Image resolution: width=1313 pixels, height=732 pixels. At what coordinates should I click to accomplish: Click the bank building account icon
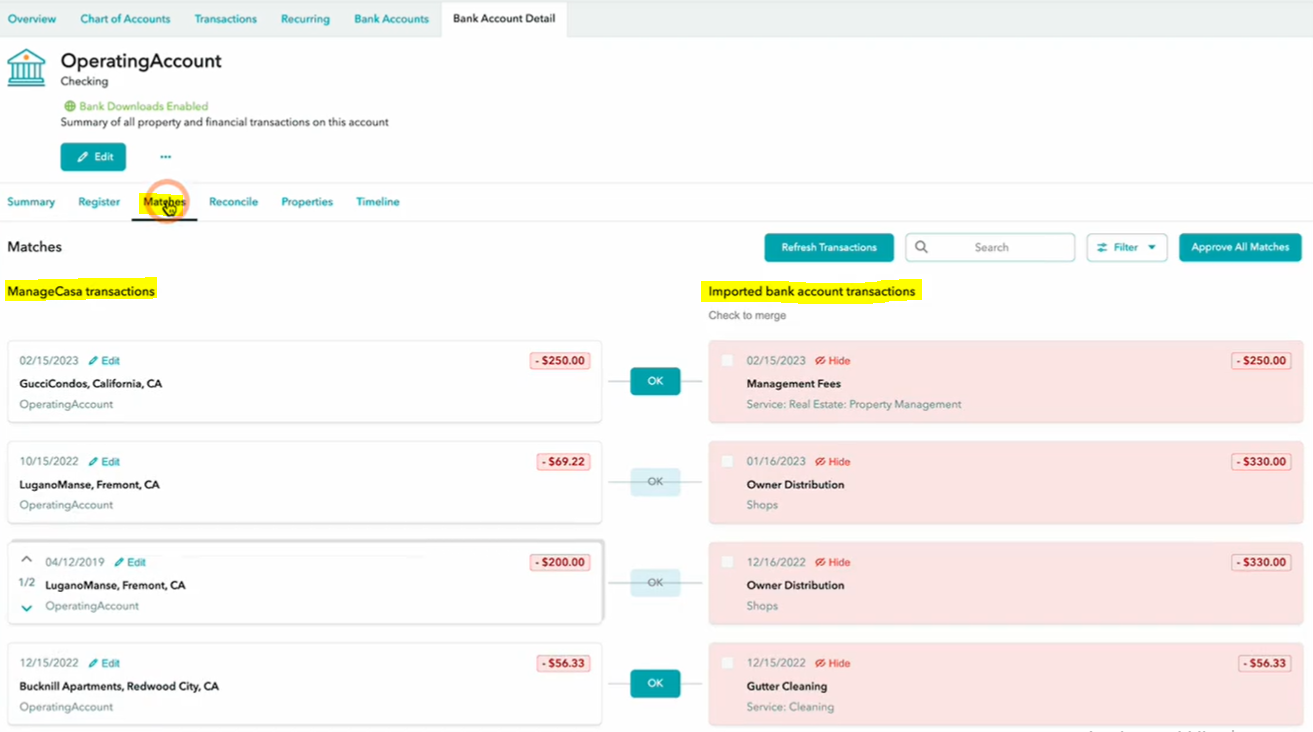(26, 68)
